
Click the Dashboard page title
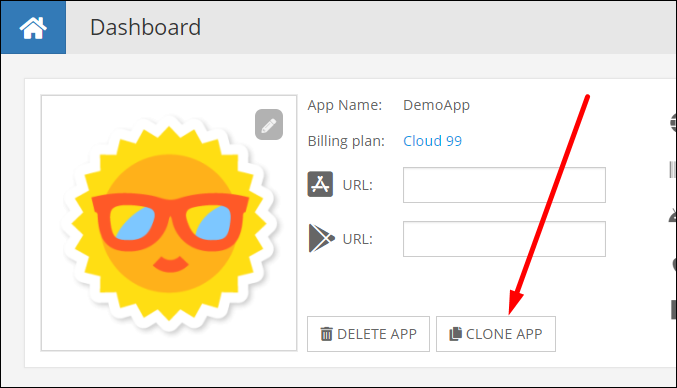tap(146, 28)
